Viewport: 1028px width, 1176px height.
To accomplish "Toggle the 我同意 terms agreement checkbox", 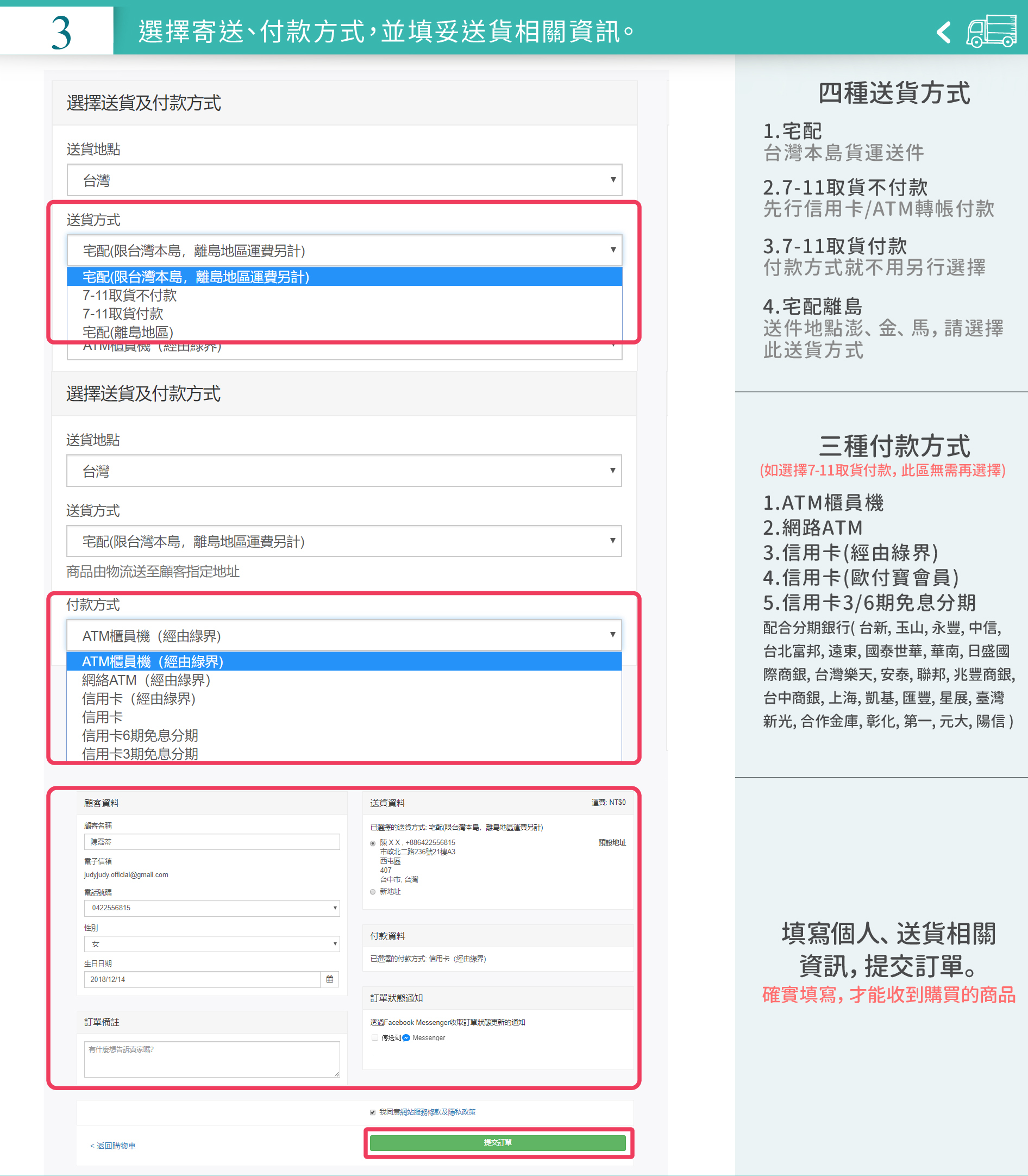I will coord(373,1112).
